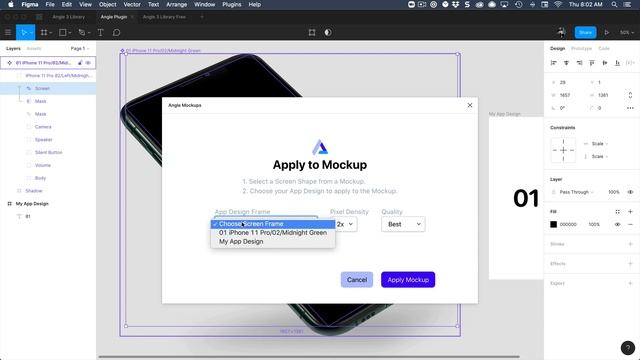640x360 pixels.
Task: Open the fill style grid icon
Action: click(x=618, y=211)
